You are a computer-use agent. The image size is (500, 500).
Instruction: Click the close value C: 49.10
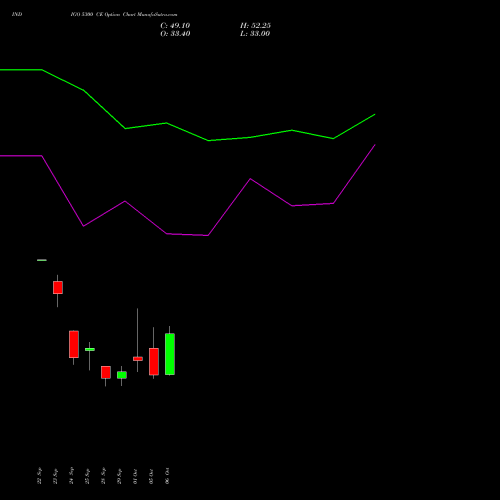coord(175,26)
